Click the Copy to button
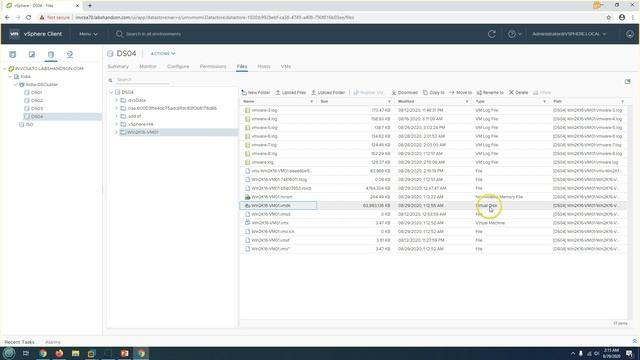Image resolution: width=640 pixels, height=360 pixels. pos(433,93)
